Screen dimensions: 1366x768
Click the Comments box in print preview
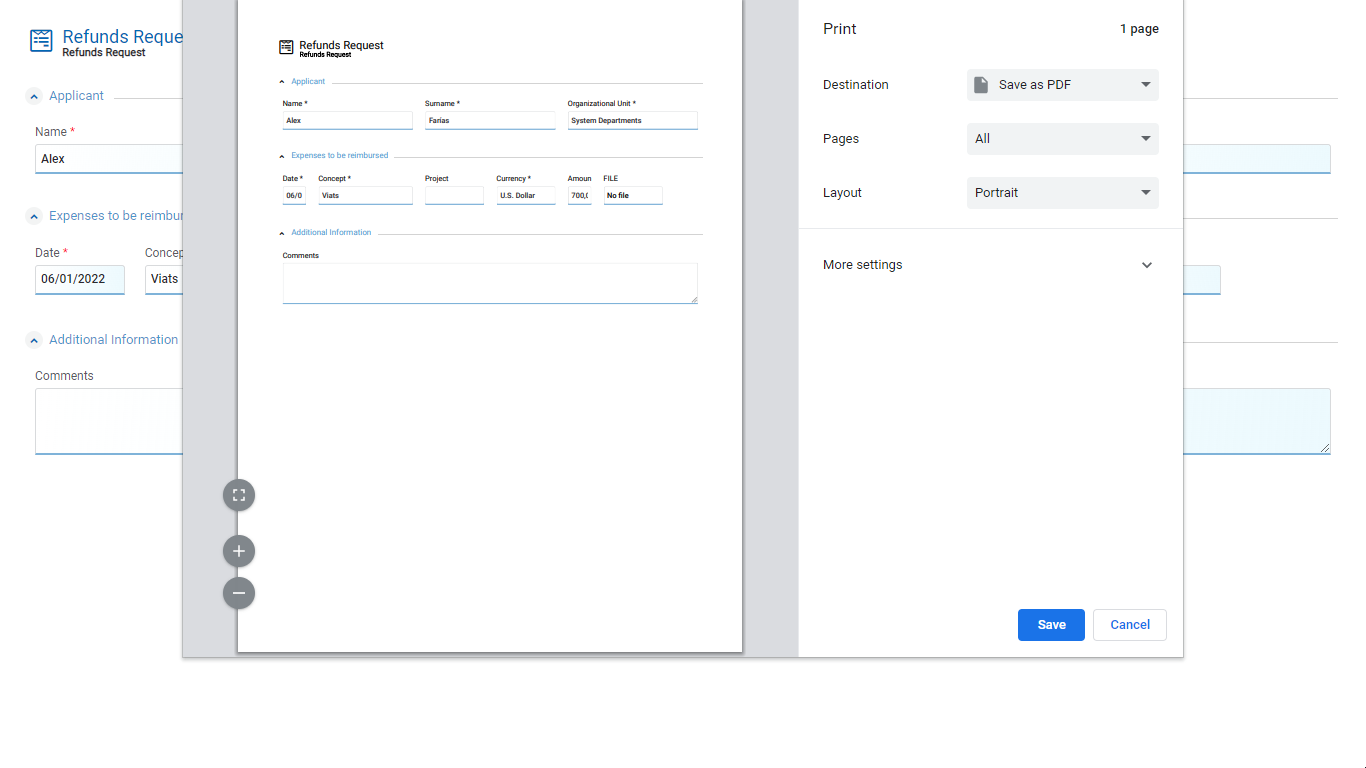pyautogui.click(x=490, y=283)
